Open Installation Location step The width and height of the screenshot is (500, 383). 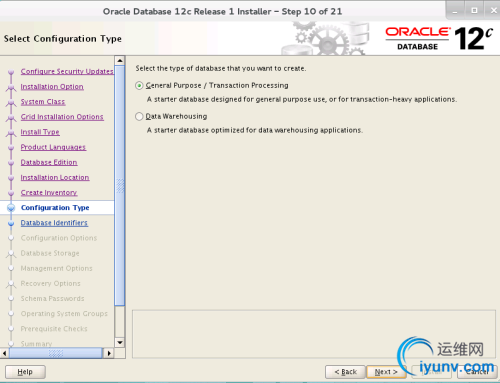[55, 177]
